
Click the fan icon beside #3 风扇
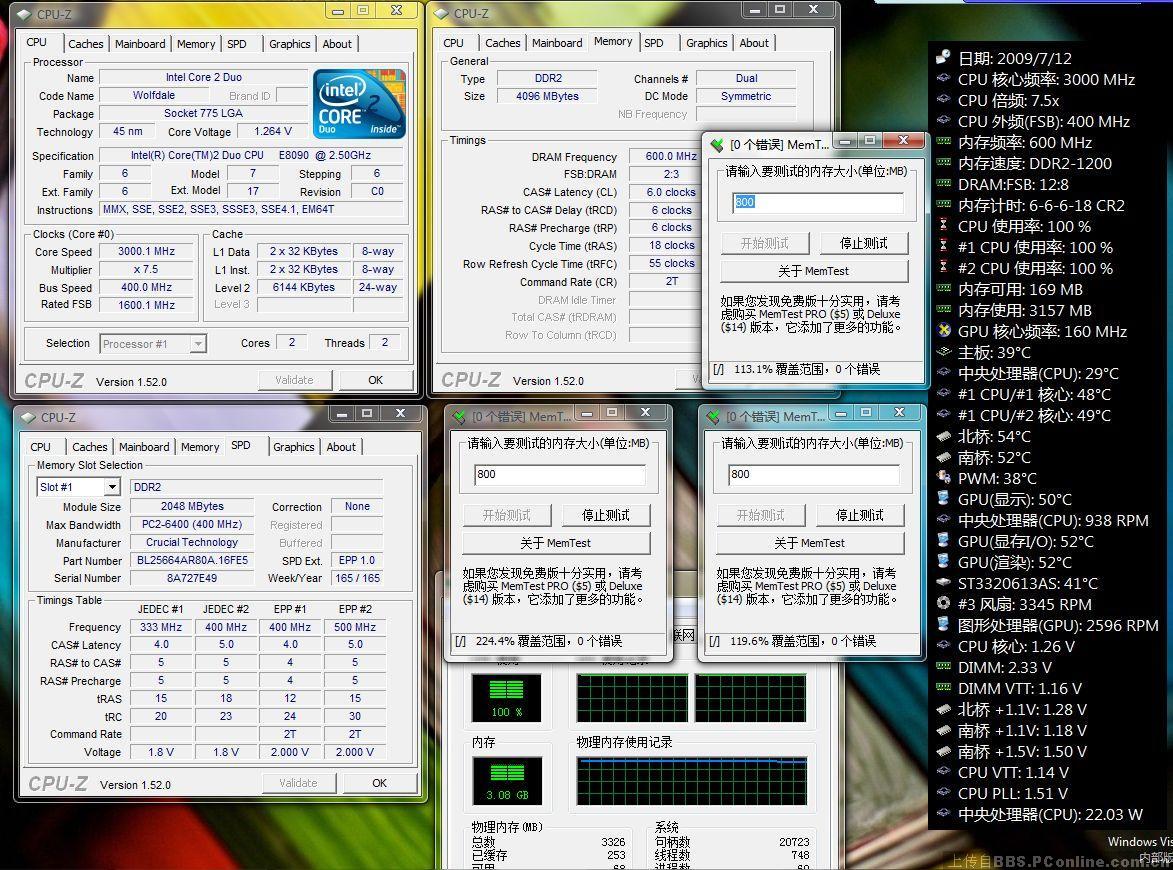[943, 604]
